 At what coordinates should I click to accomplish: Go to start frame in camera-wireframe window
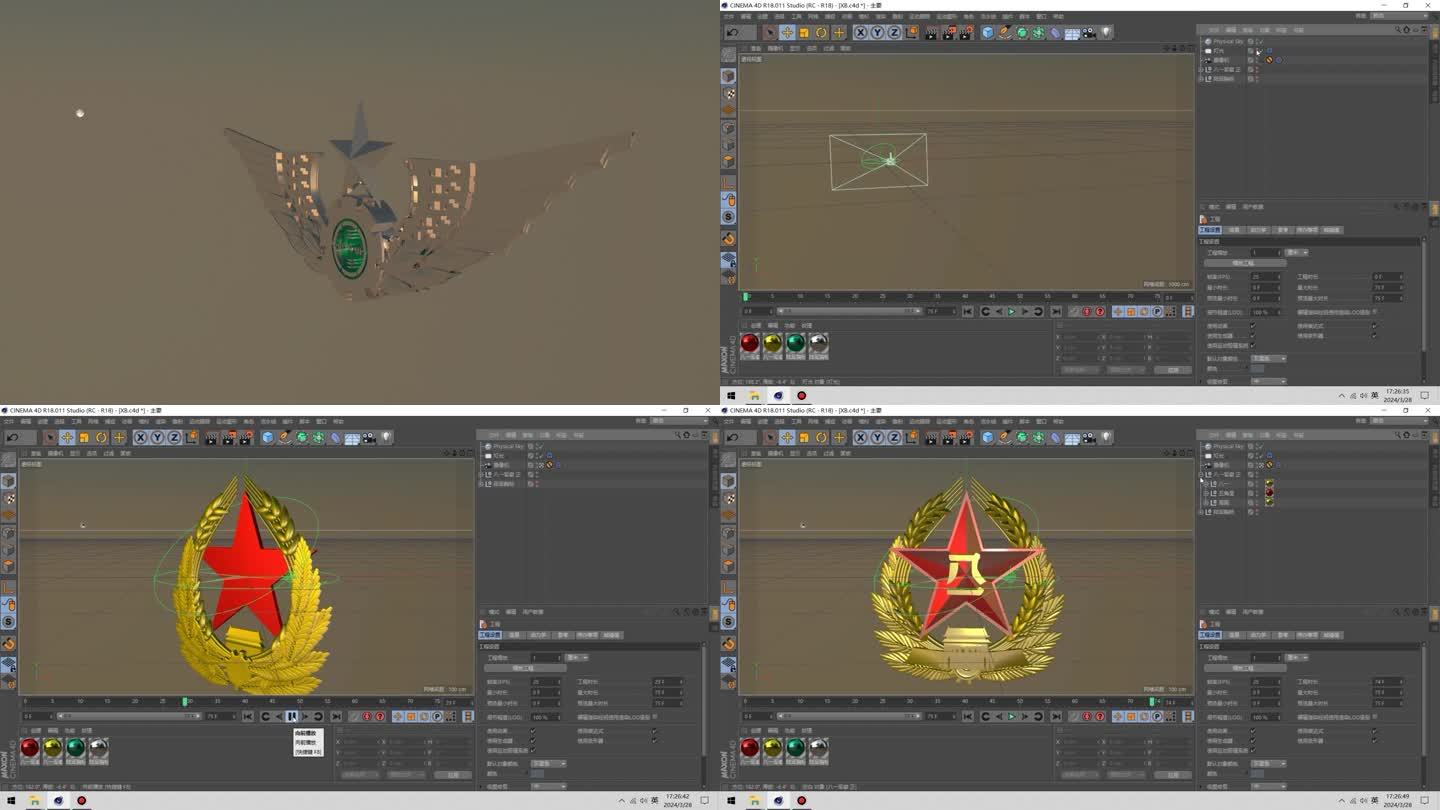coord(967,312)
